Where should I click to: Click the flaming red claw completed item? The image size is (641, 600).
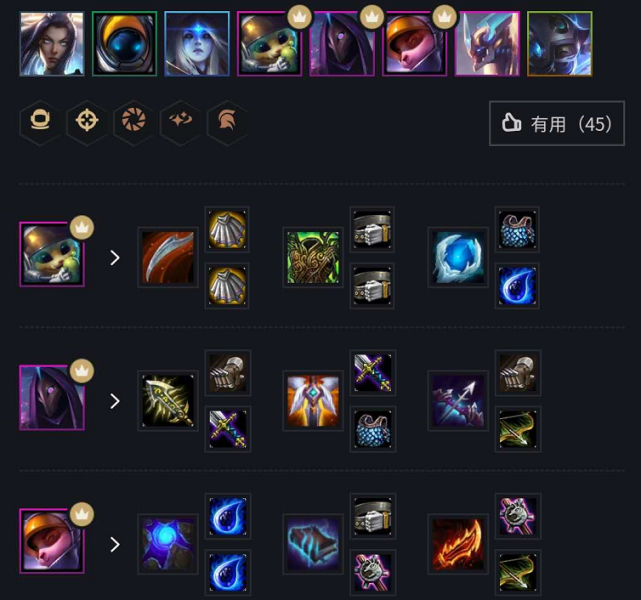[x=458, y=544]
